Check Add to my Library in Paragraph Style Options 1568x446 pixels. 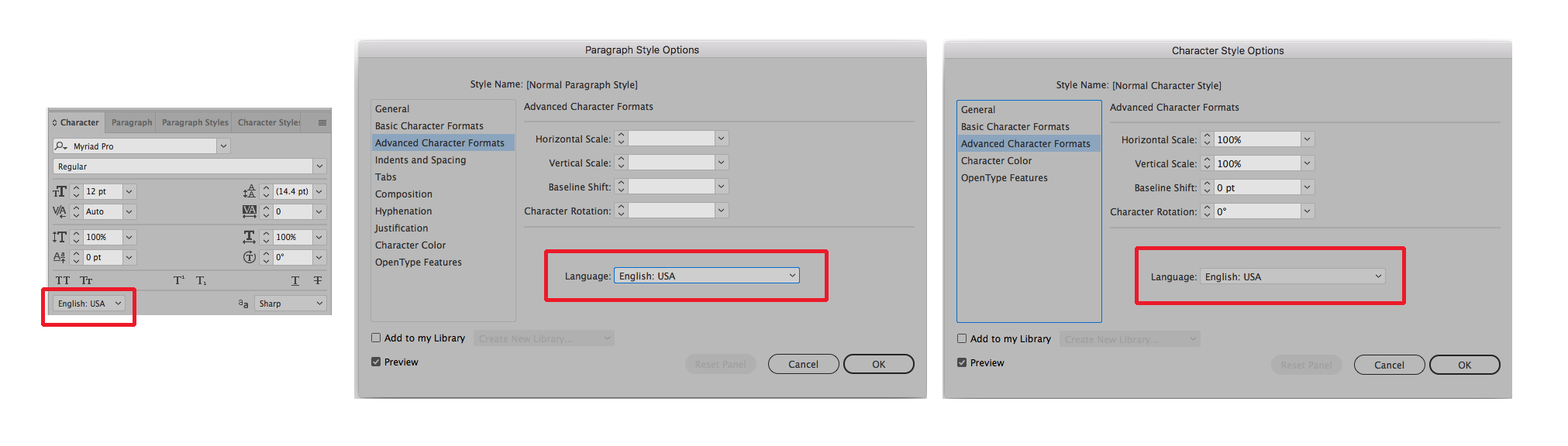tap(376, 338)
